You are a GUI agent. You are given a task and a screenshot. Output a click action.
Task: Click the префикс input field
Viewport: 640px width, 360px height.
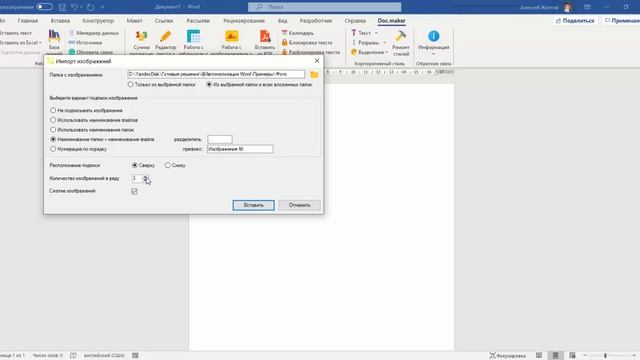(240, 149)
